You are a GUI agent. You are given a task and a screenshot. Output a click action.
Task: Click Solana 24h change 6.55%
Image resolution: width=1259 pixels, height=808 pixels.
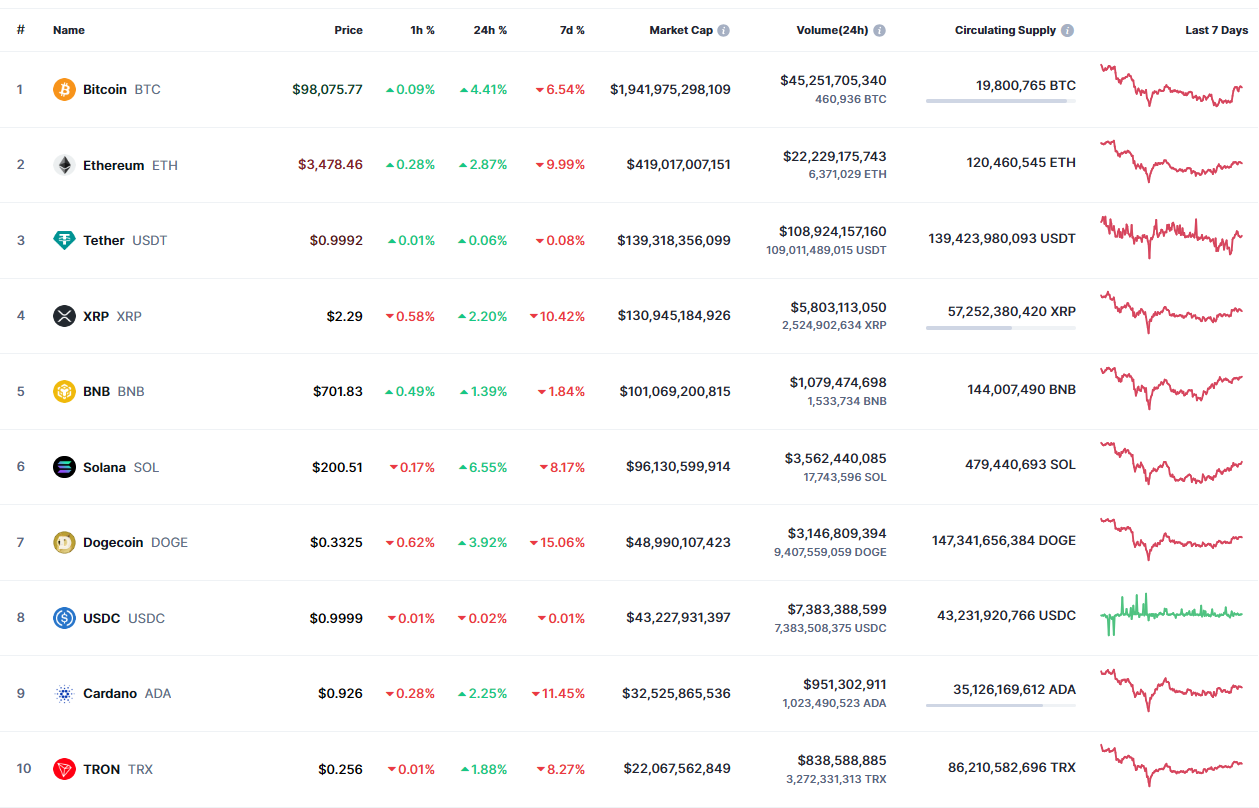483,467
